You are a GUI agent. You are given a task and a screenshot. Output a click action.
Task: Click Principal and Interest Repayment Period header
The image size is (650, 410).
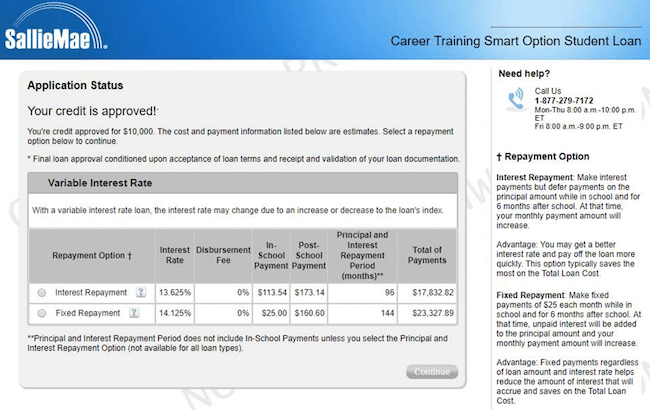coord(363,255)
